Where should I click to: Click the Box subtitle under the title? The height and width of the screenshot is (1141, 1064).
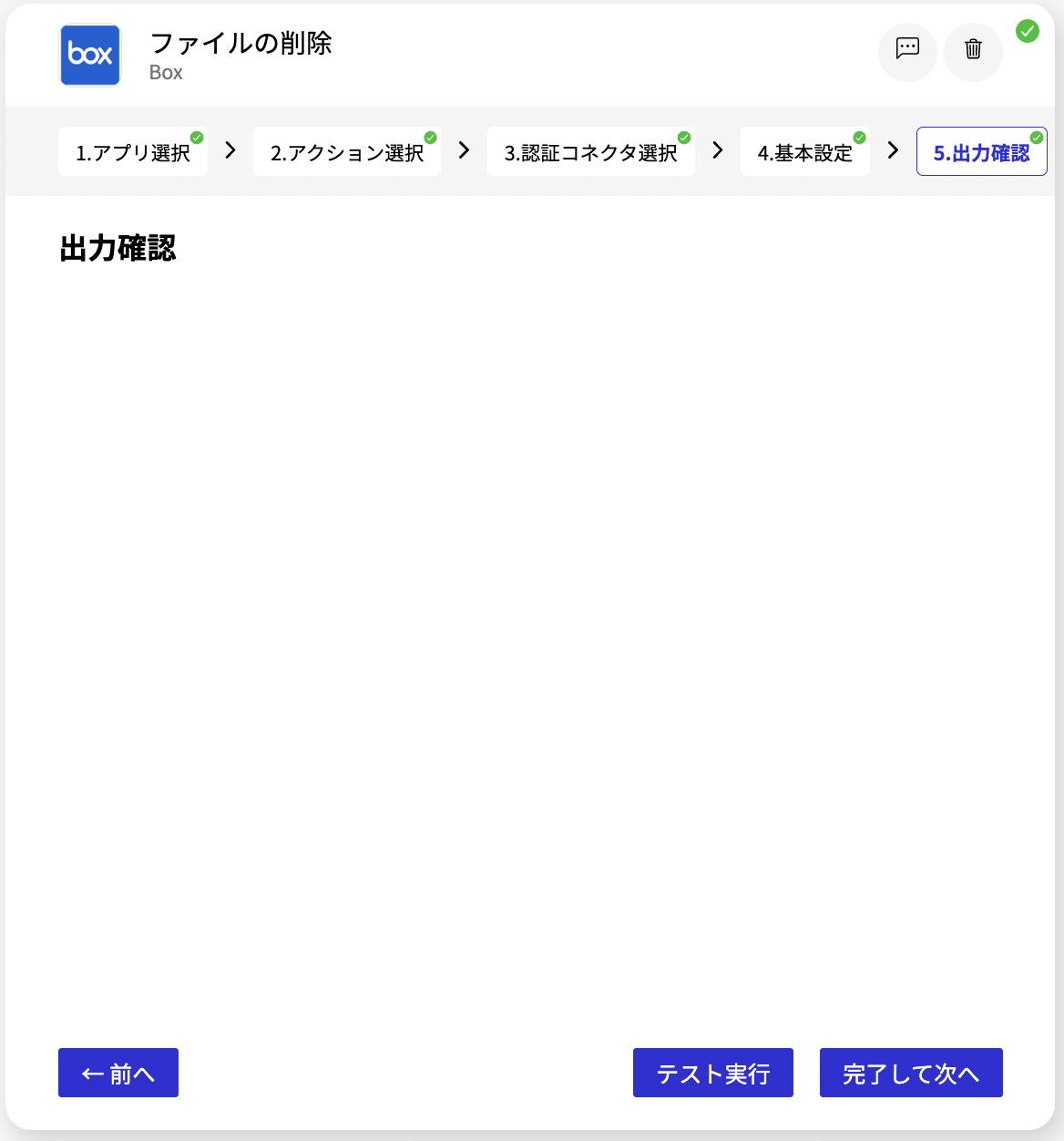coord(166,73)
